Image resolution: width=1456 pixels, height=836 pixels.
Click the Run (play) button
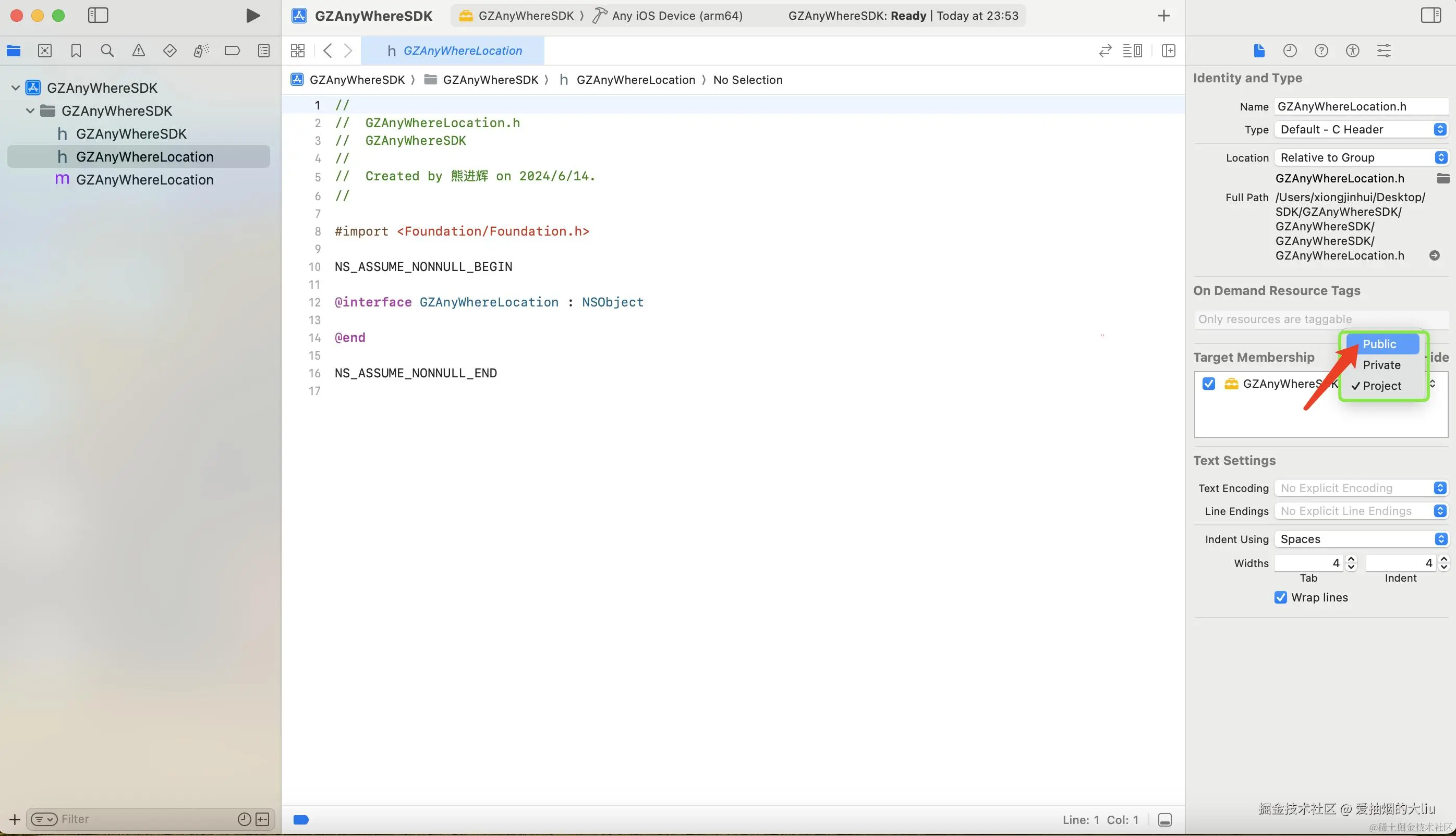tap(252, 16)
